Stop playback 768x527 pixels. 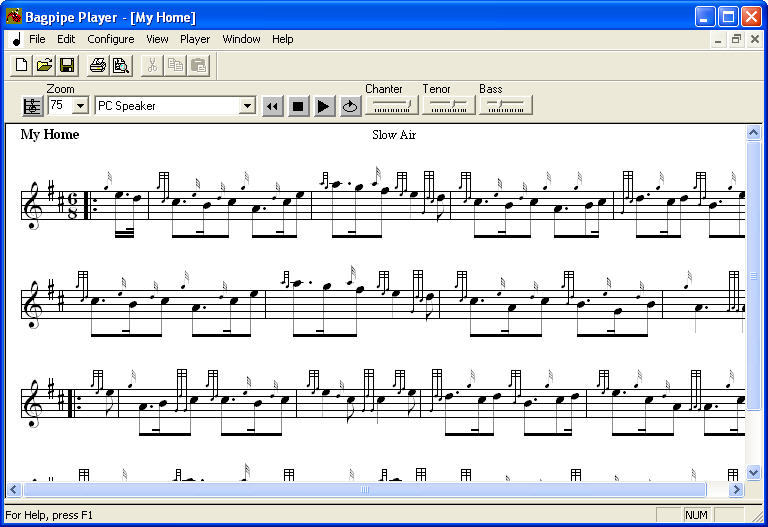coord(298,106)
